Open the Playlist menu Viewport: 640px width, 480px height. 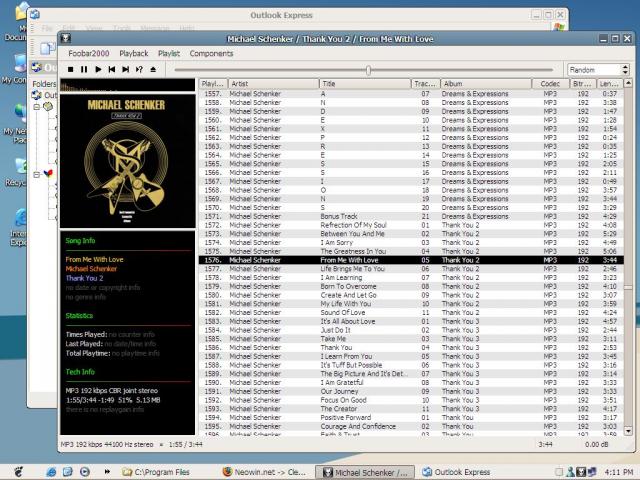click(169, 53)
